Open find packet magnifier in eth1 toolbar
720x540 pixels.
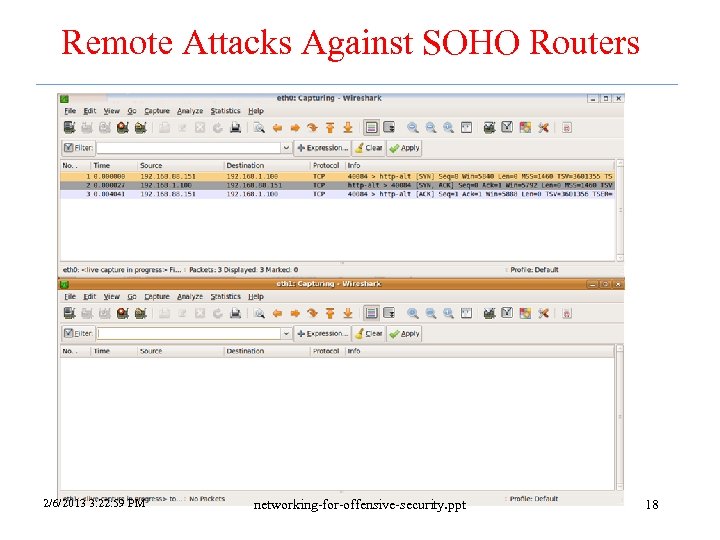pos(259,313)
